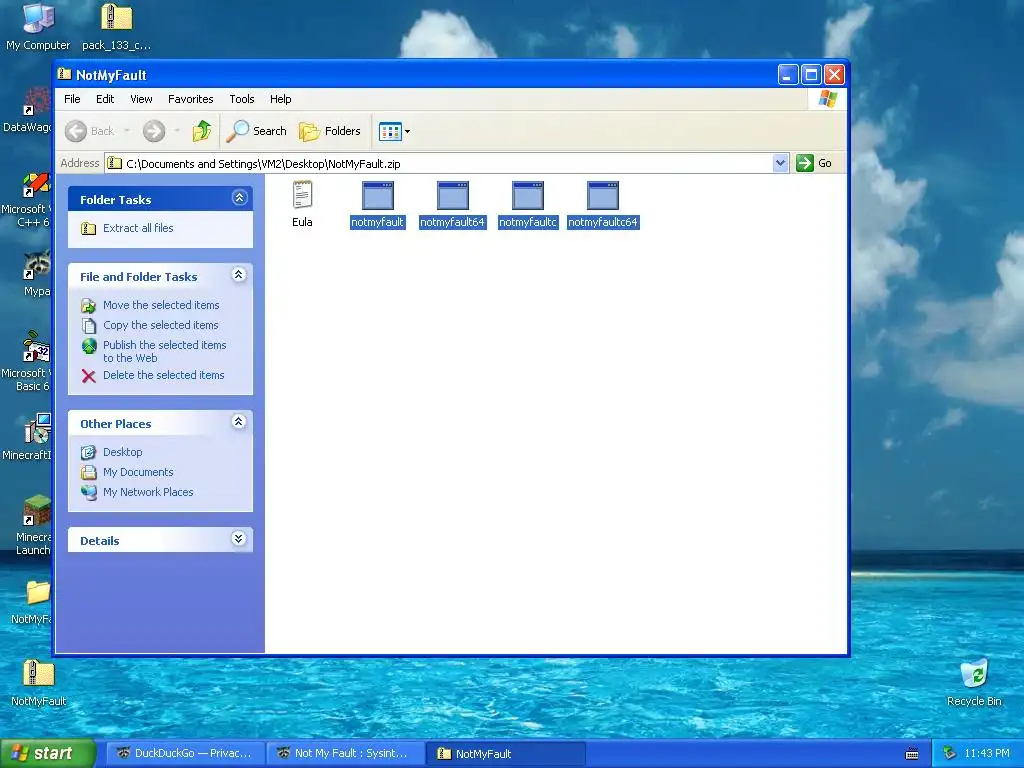Viewport: 1024px width, 768px height.
Task: Click the zip folder icon in title bar
Action: (x=64, y=74)
